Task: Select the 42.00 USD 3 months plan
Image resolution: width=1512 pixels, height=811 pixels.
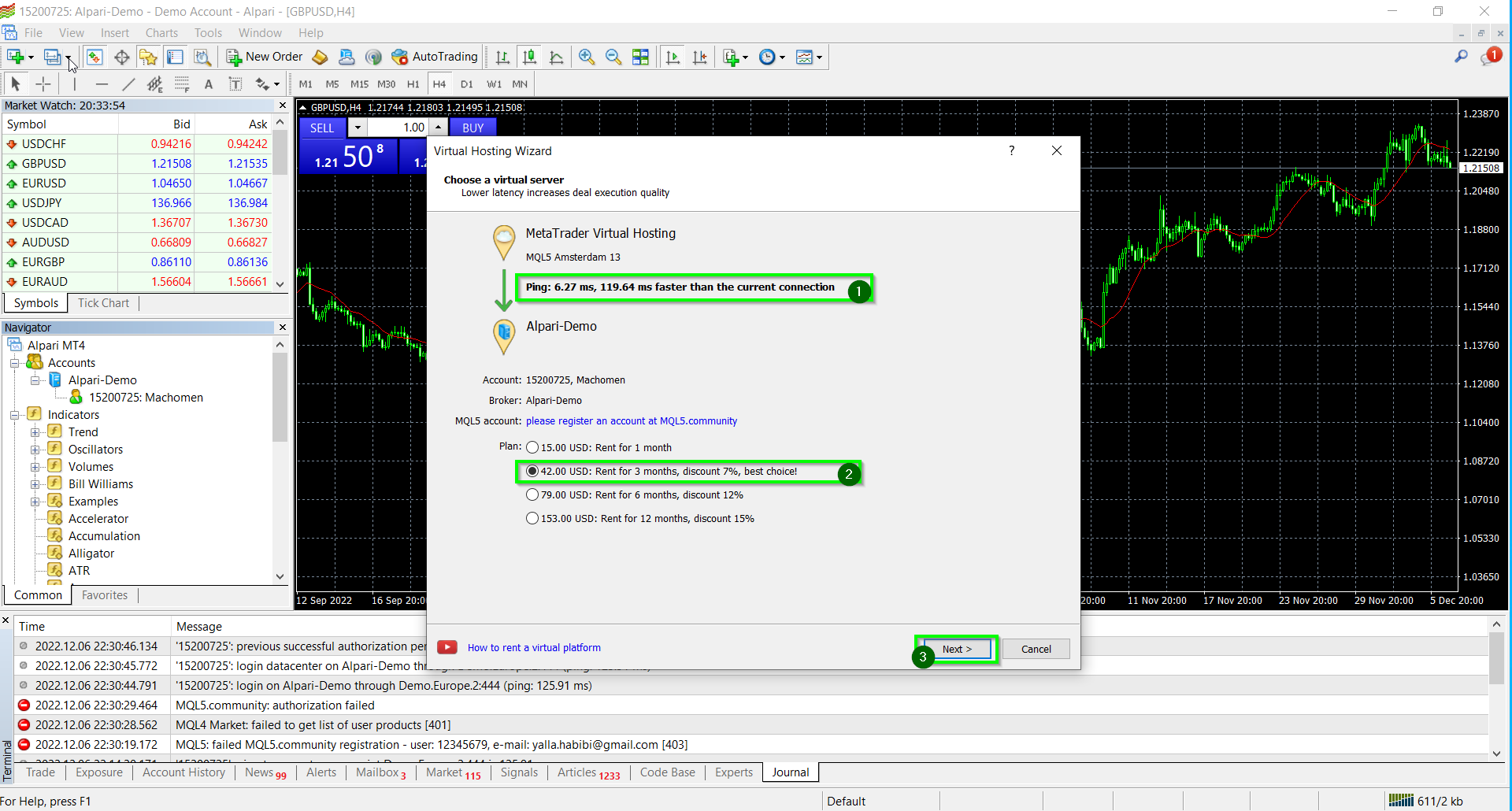Action: click(x=532, y=471)
